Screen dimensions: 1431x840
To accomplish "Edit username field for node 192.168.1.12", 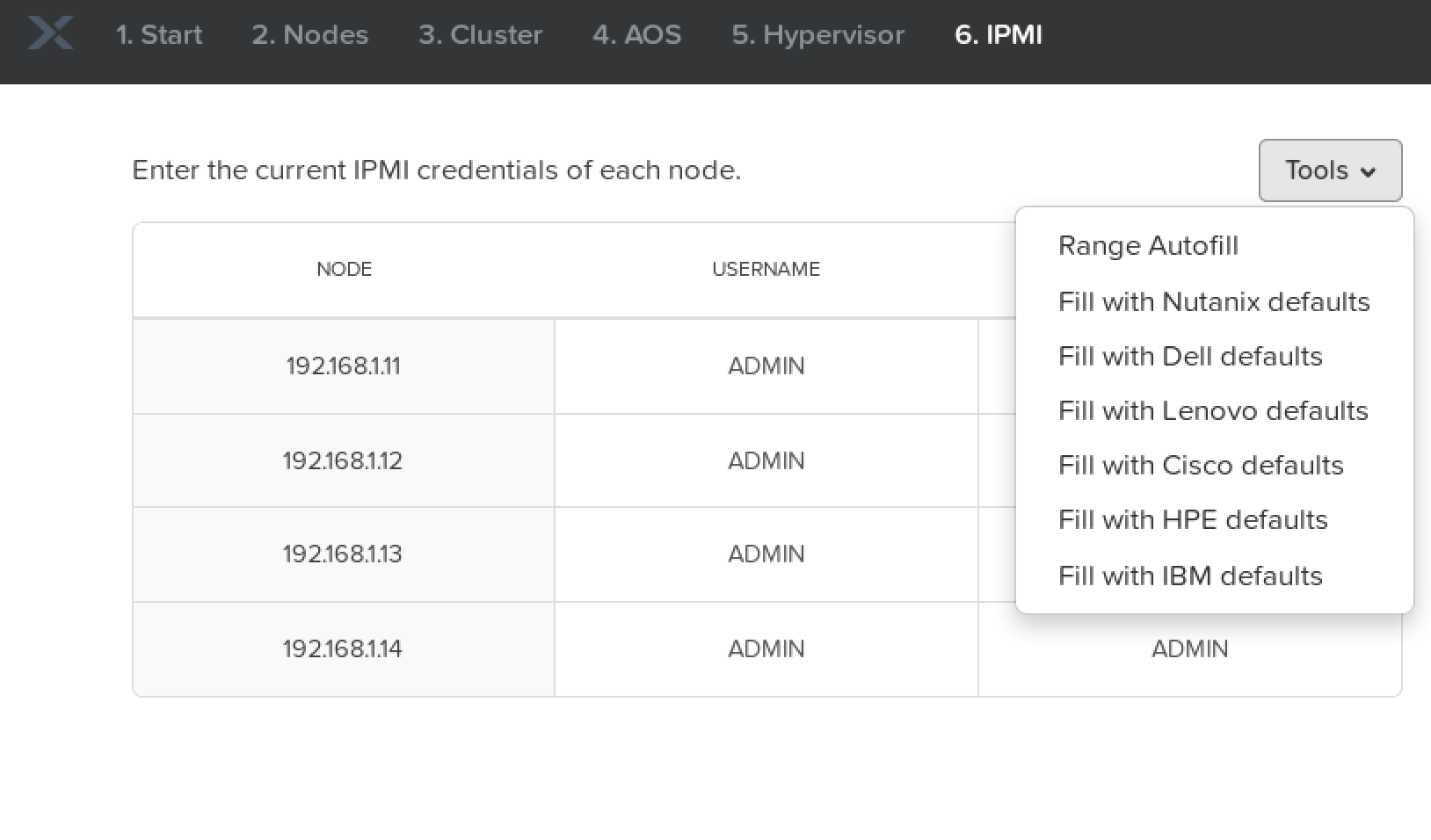I will pos(766,460).
